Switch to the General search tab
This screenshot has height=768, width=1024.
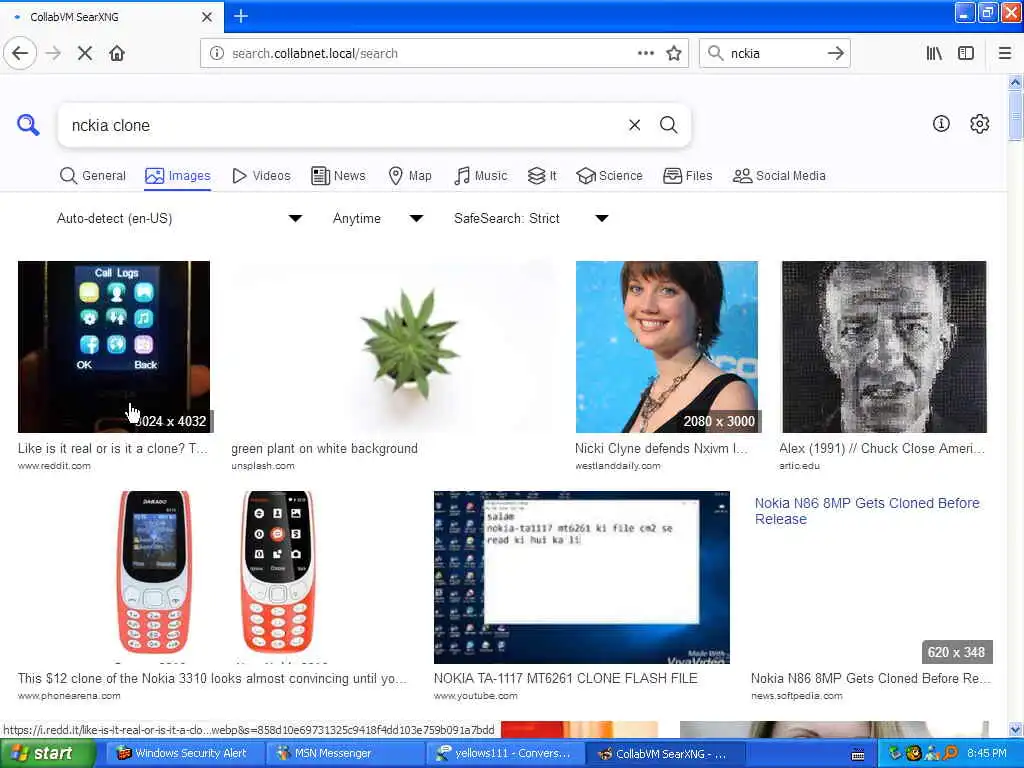click(93, 176)
